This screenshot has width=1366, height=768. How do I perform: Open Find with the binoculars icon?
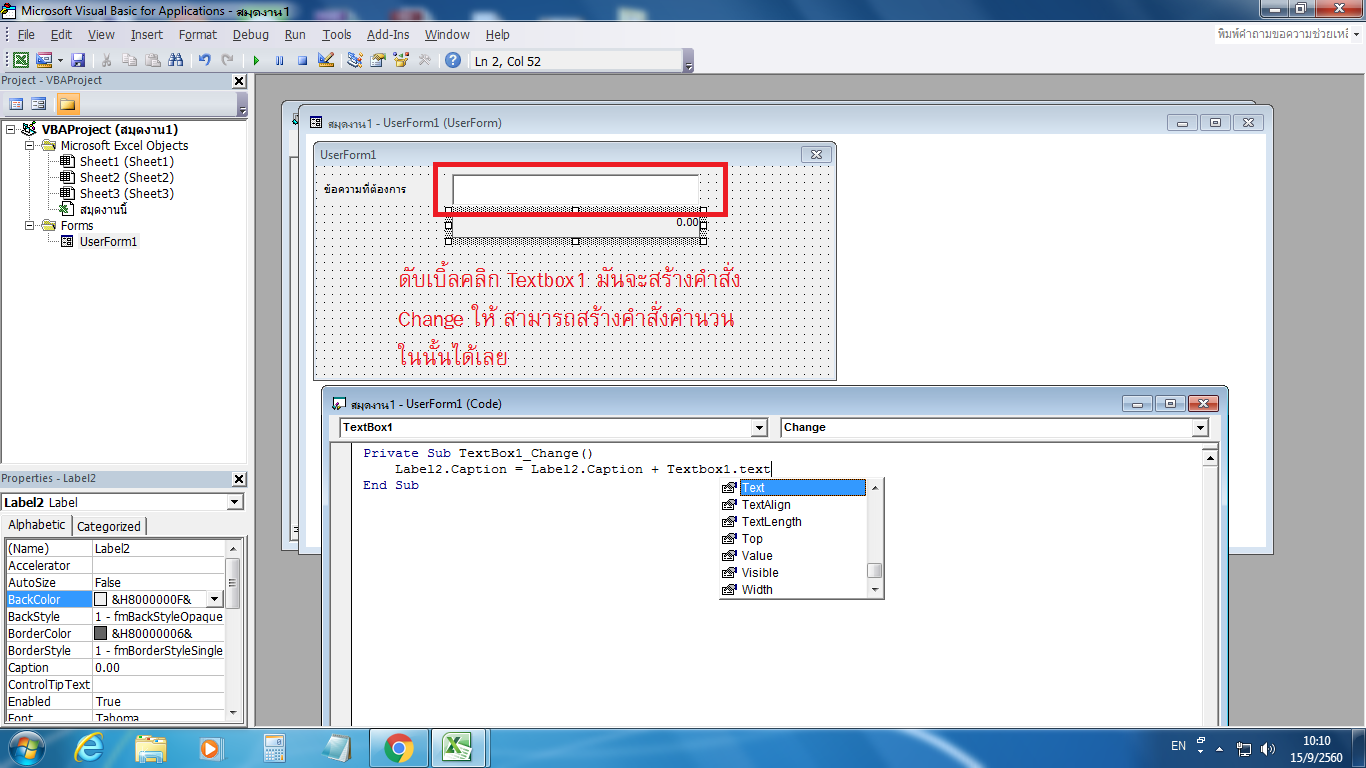(x=175, y=61)
